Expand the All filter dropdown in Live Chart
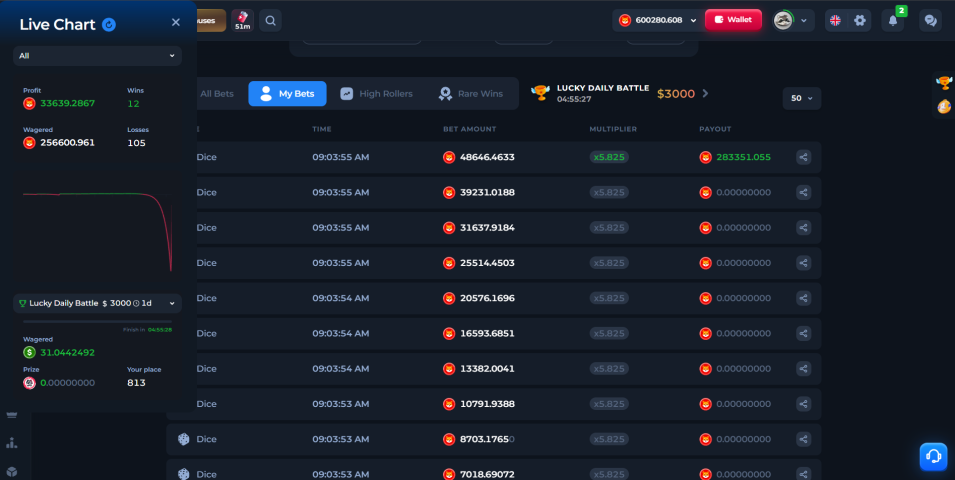This screenshot has height=480, width=955. [97, 55]
